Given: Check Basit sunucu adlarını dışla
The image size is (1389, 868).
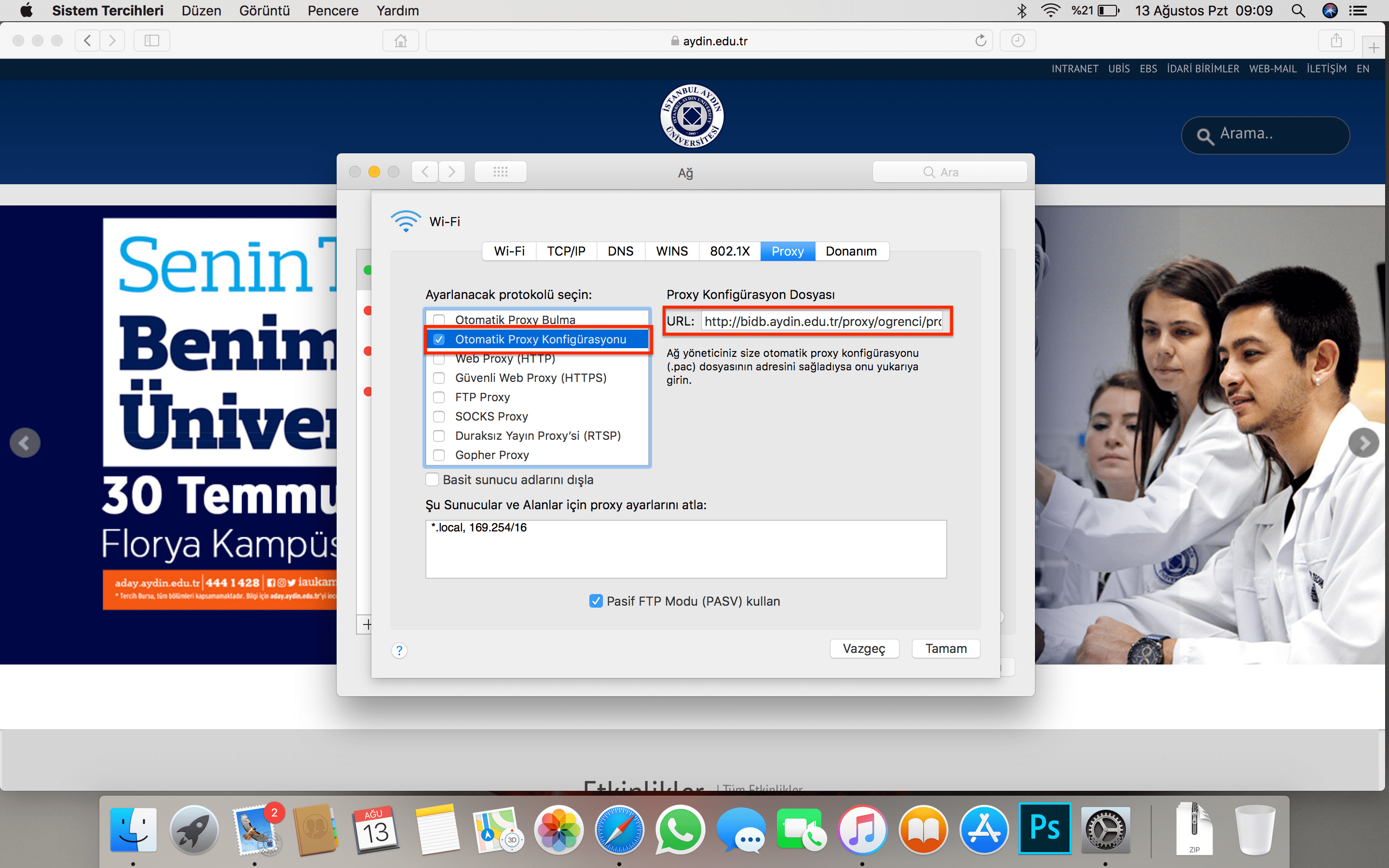Looking at the screenshot, I should tap(432, 479).
